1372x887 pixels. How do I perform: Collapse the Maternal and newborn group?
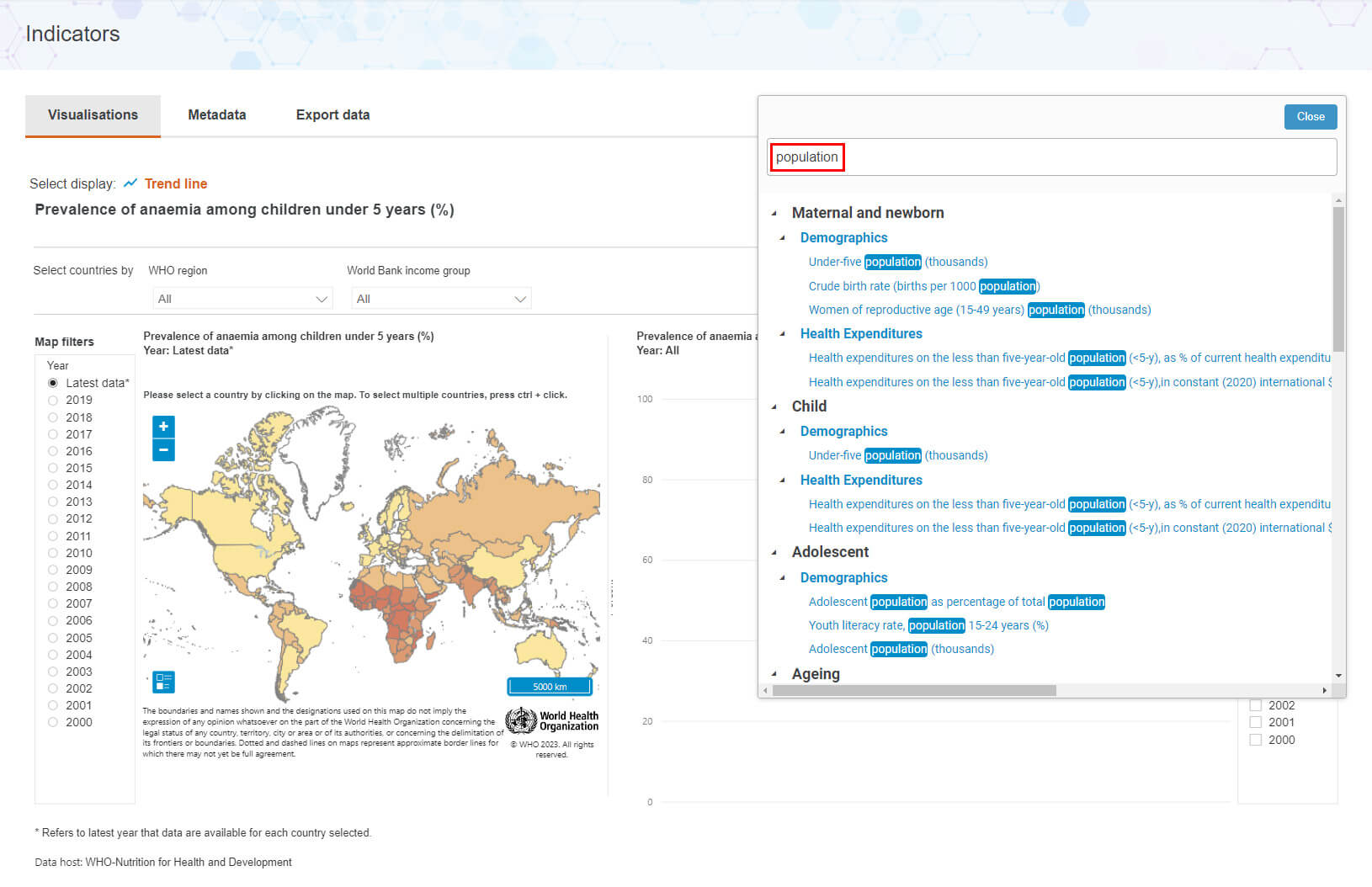[774, 214]
